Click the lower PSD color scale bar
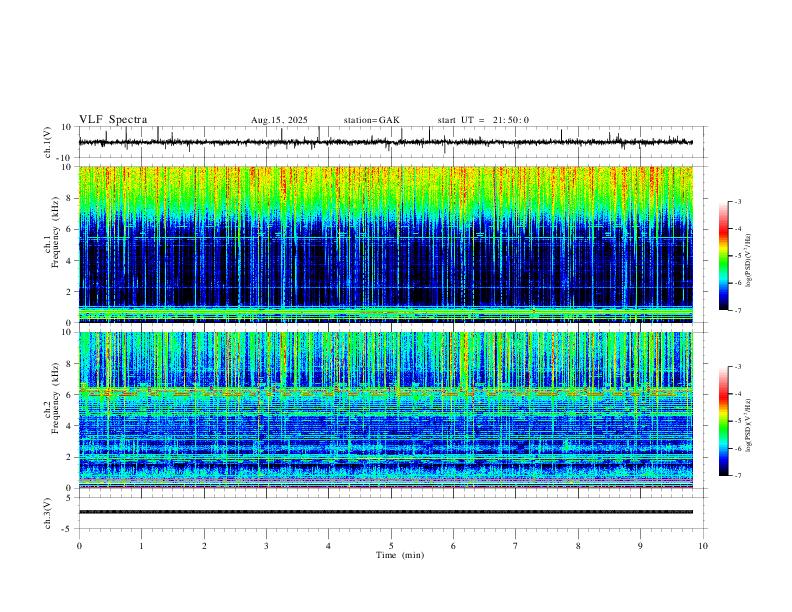 [x=724, y=421]
